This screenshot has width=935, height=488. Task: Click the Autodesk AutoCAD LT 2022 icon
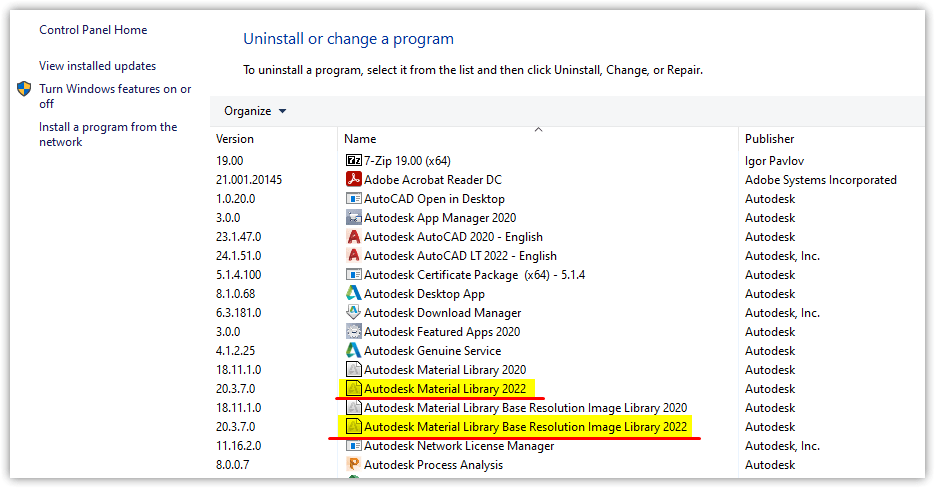354,255
